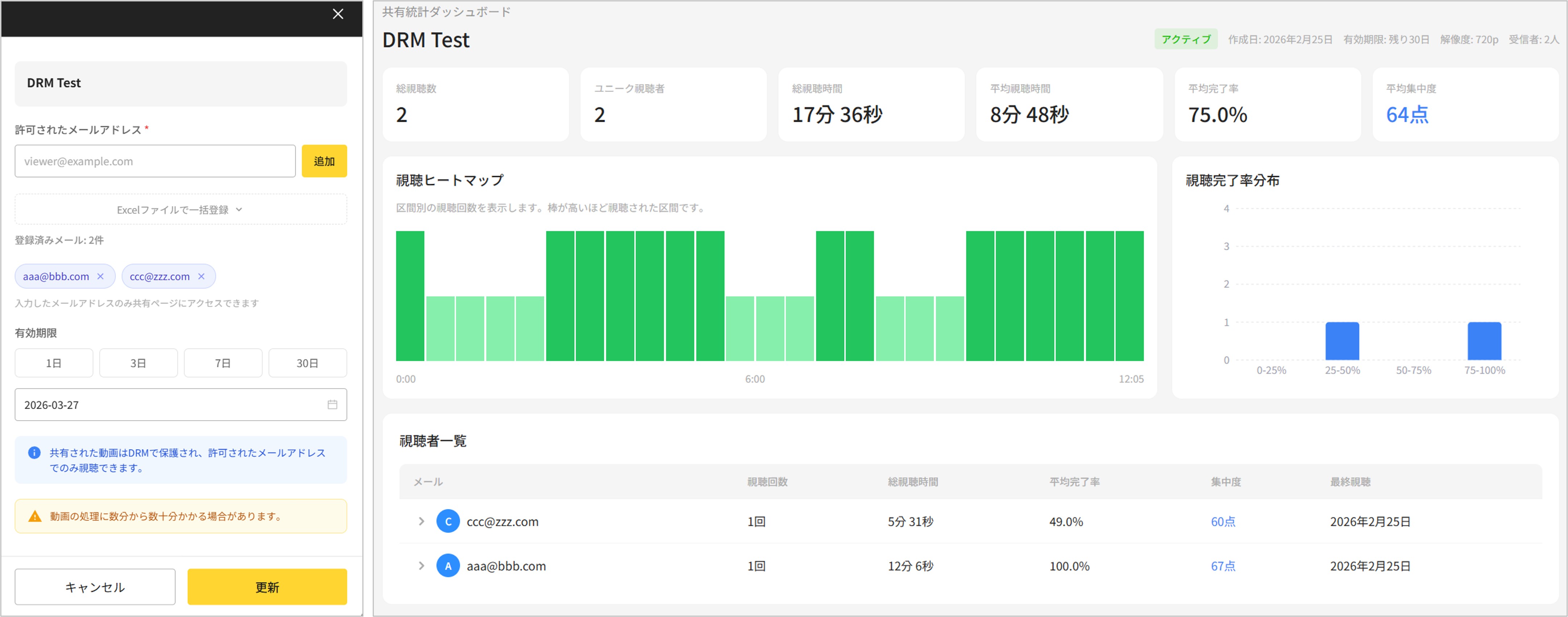Expand aaa@bbb.com viewer row
Screen dimensions: 1568x617
tap(421, 566)
